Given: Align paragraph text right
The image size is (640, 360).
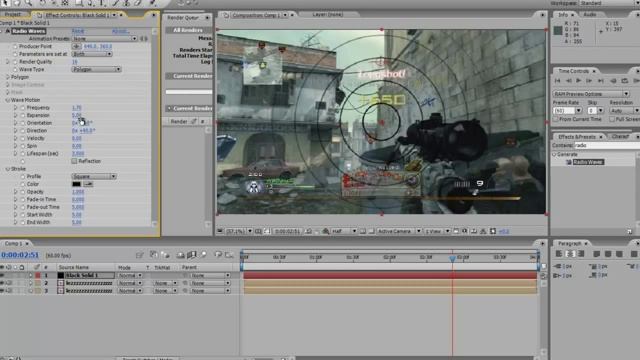Looking at the screenshot, I should tap(581, 254).
